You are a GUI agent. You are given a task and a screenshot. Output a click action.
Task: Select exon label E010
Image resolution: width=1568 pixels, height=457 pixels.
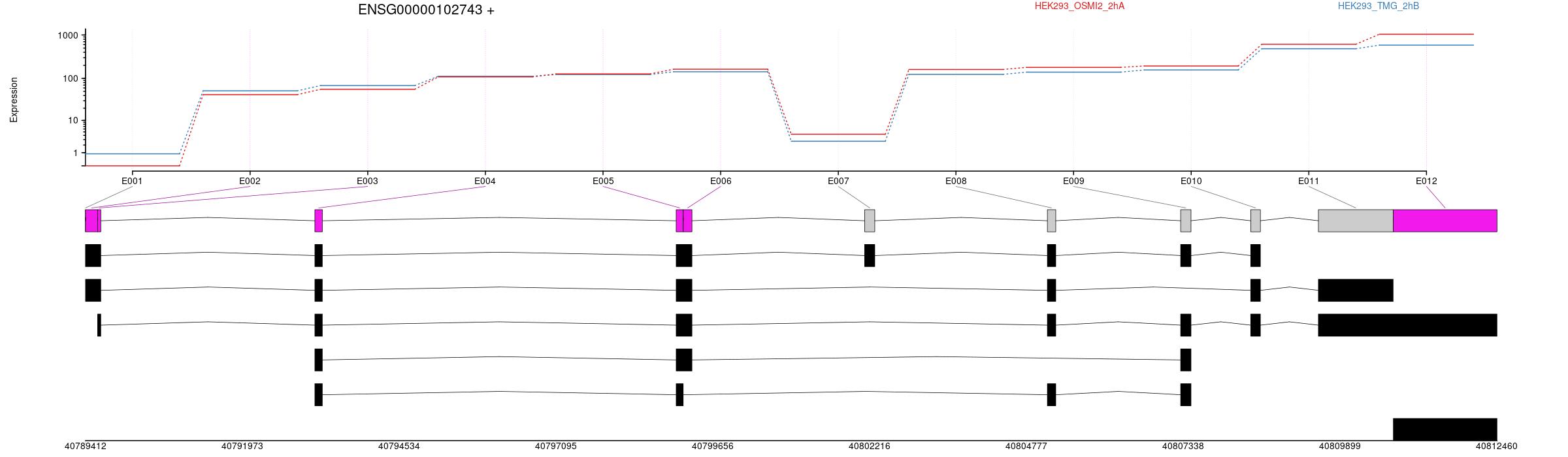(x=1191, y=181)
